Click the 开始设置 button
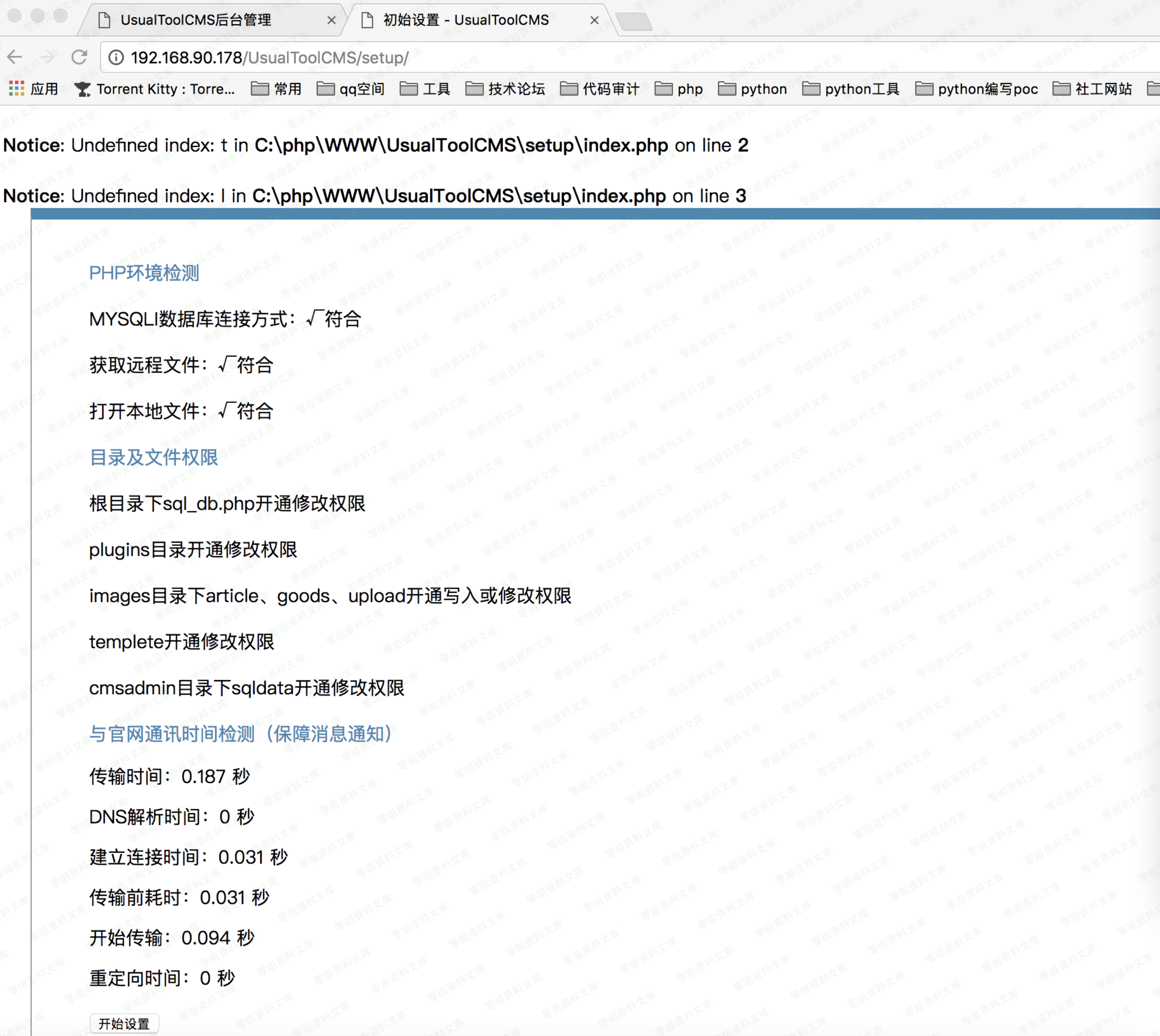Viewport: 1160px width, 1036px height. pos(124,1023)
